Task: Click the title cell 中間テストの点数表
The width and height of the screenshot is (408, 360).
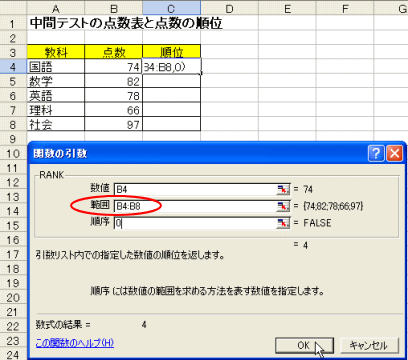Action: (x=126, y=23)
